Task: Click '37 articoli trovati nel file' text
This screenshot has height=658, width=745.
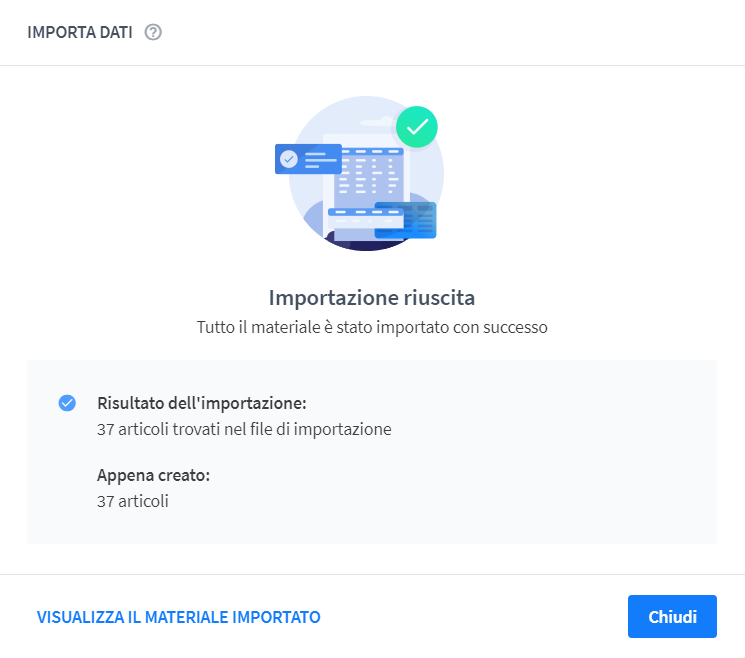Action: point(244,429)
